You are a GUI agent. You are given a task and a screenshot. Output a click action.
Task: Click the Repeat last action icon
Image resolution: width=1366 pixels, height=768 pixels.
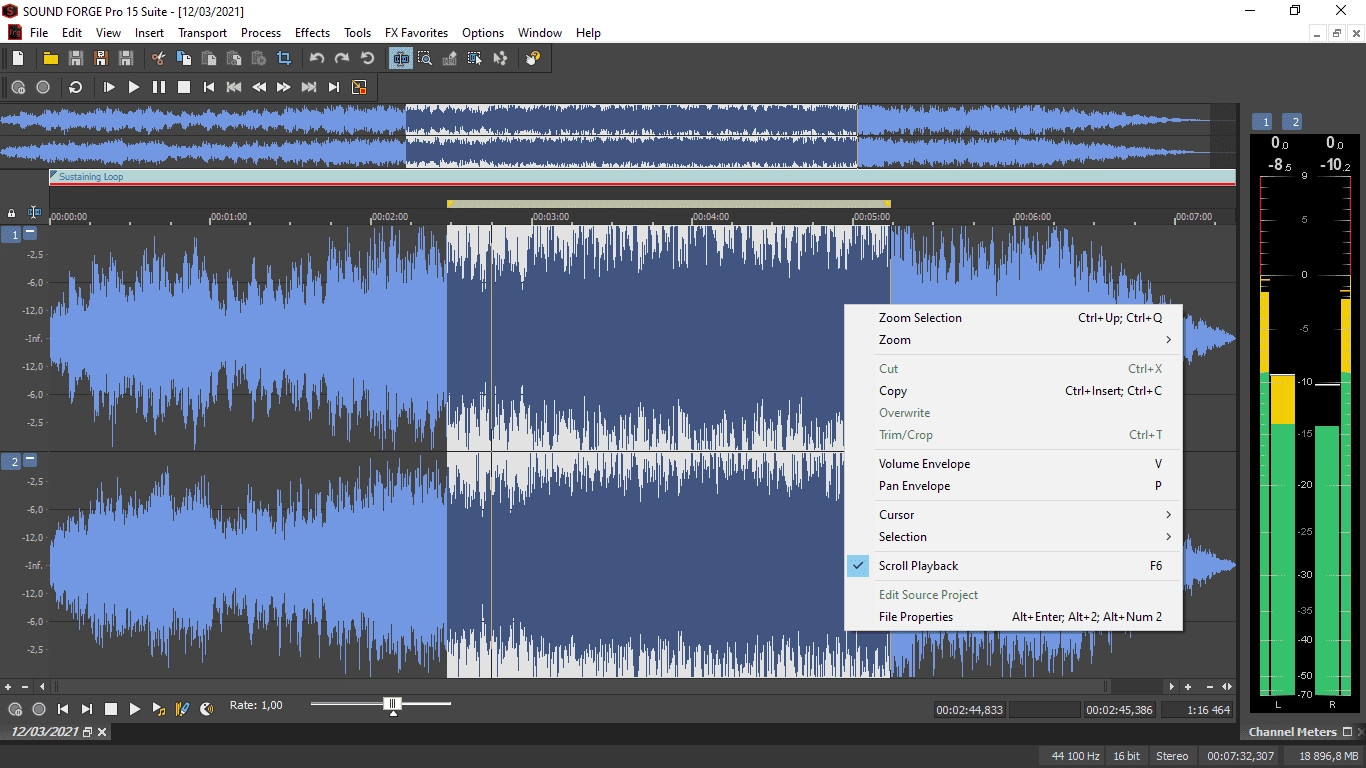(367, 59)
